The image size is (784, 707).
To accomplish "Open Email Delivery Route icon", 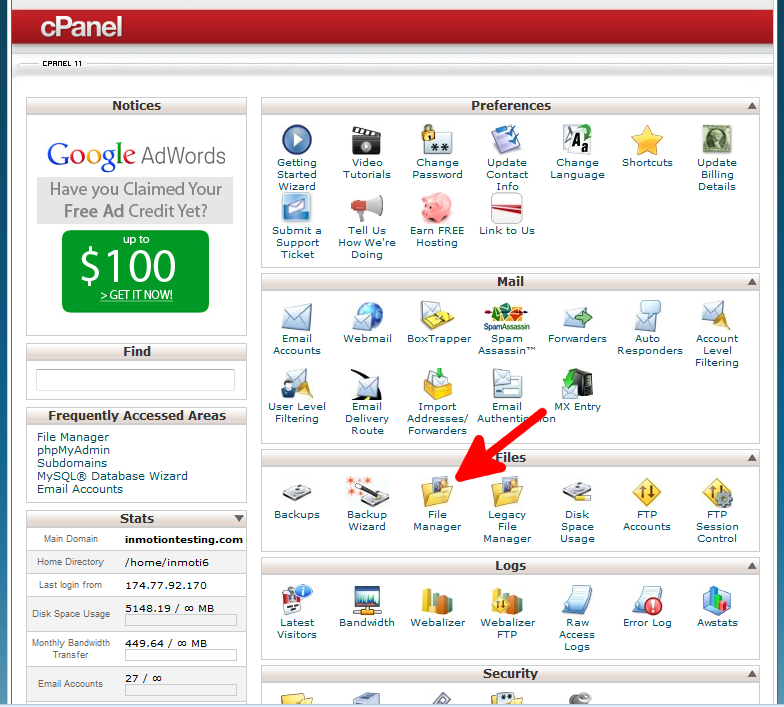I will pyautogui.click(x=366, y=384).
